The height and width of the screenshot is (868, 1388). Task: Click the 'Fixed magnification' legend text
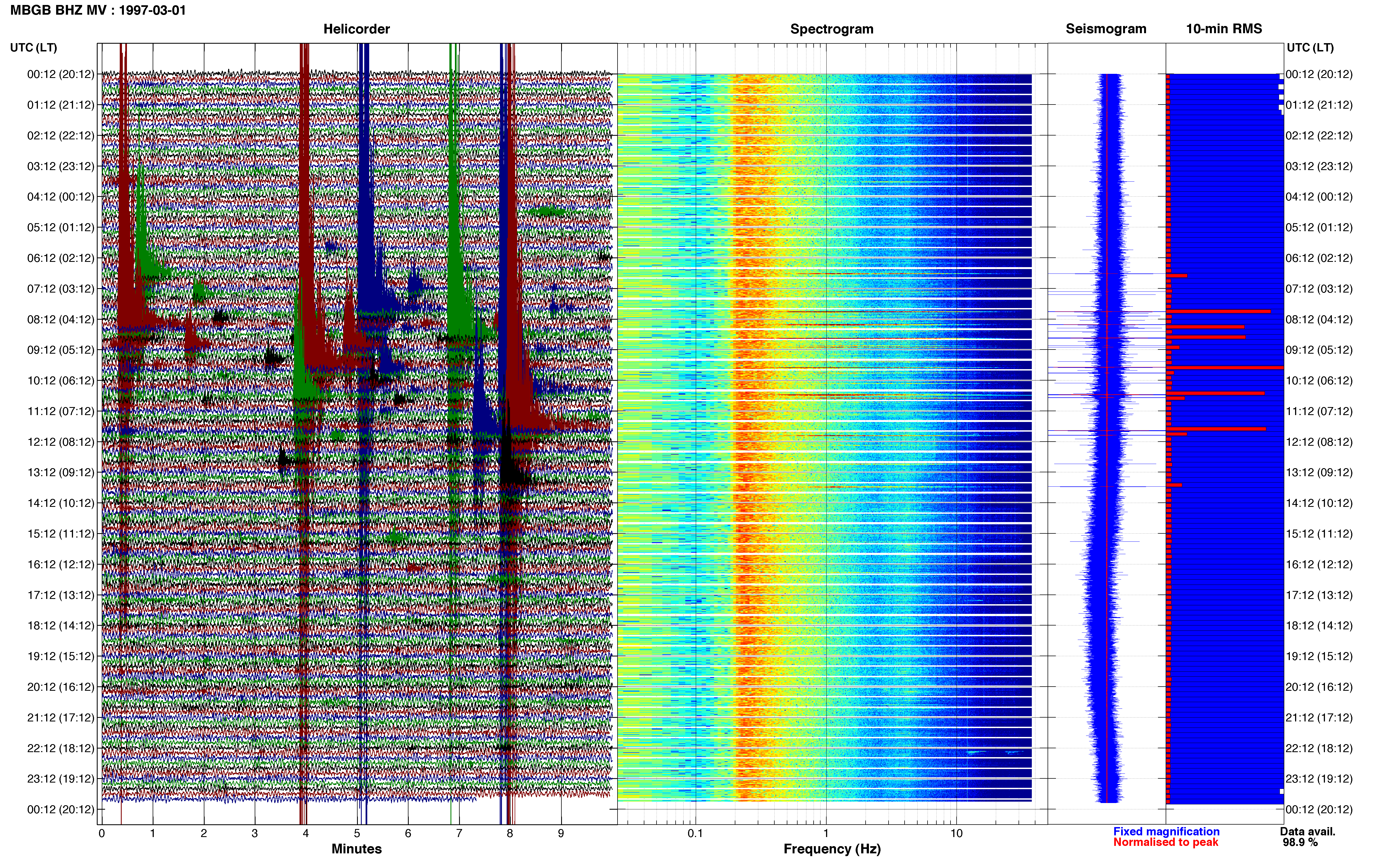tap(1166, 831)
